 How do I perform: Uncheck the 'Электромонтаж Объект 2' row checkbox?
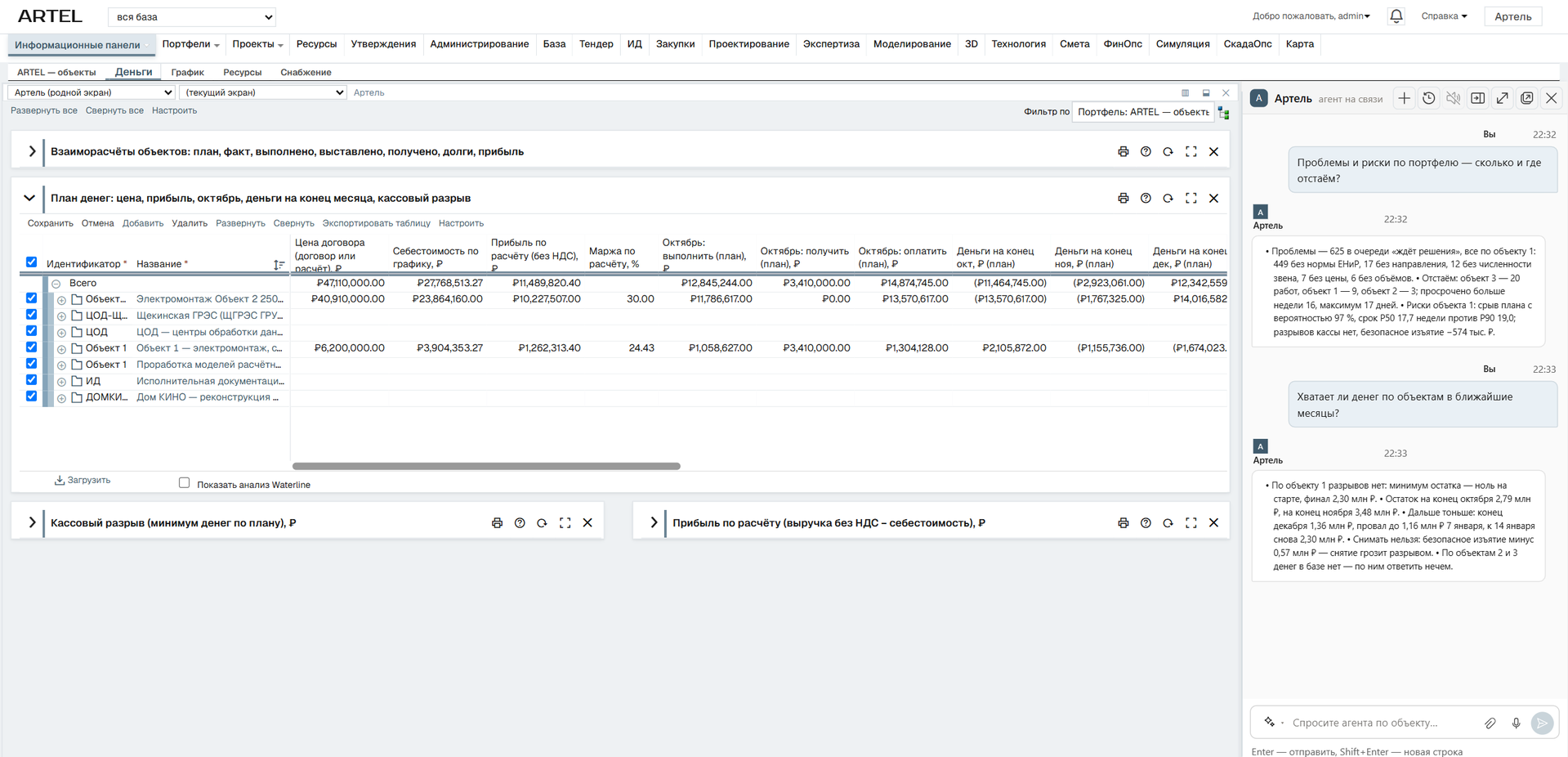31,298
